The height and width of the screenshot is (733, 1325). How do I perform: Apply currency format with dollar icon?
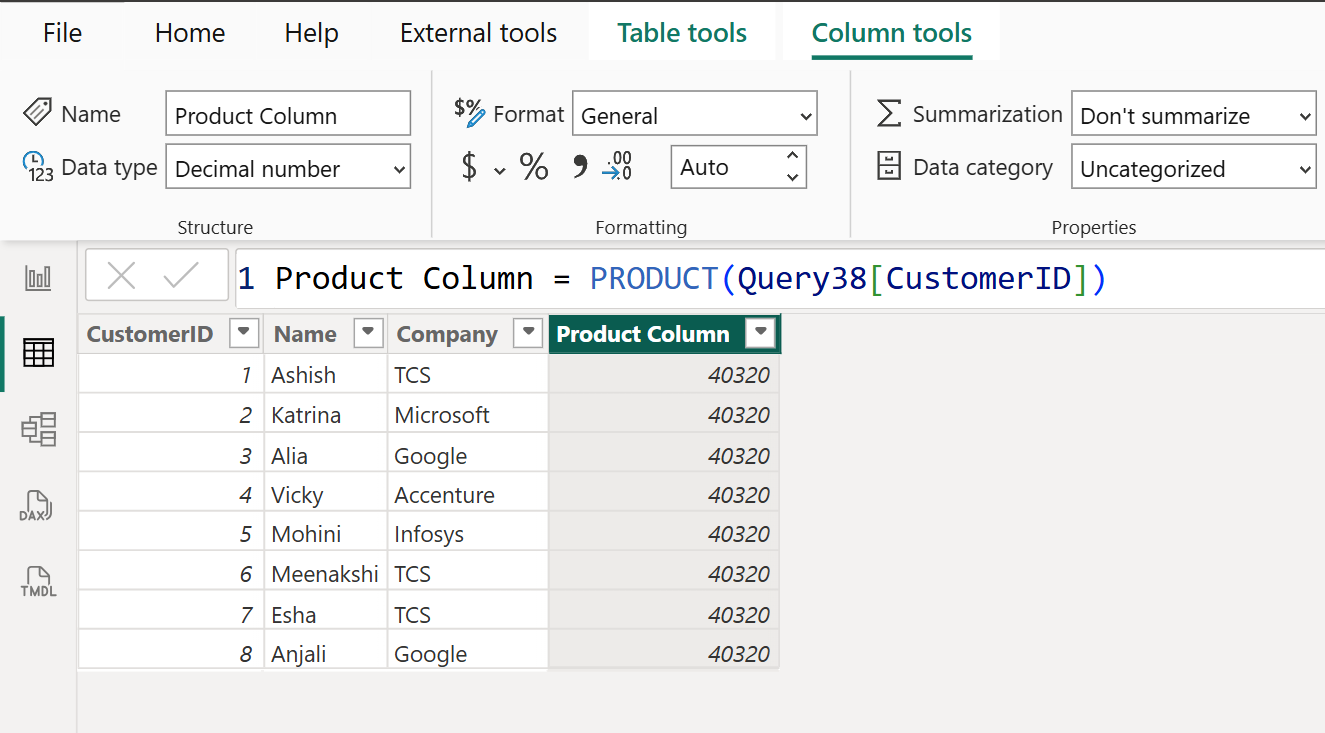[x=471, y=166]
